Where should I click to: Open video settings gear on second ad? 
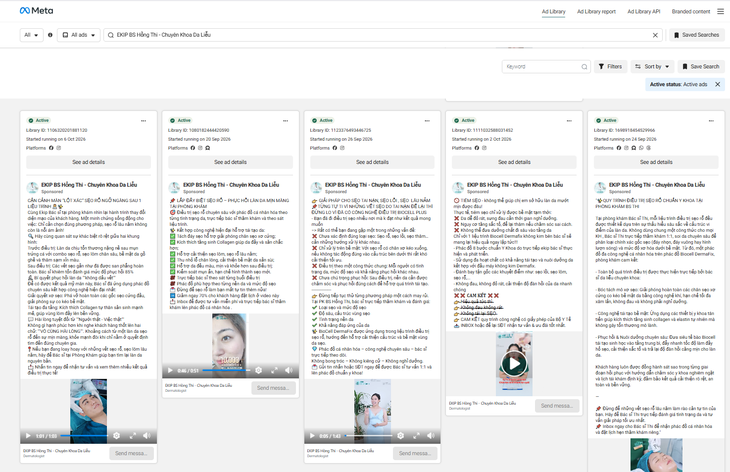tap(258, 371)
